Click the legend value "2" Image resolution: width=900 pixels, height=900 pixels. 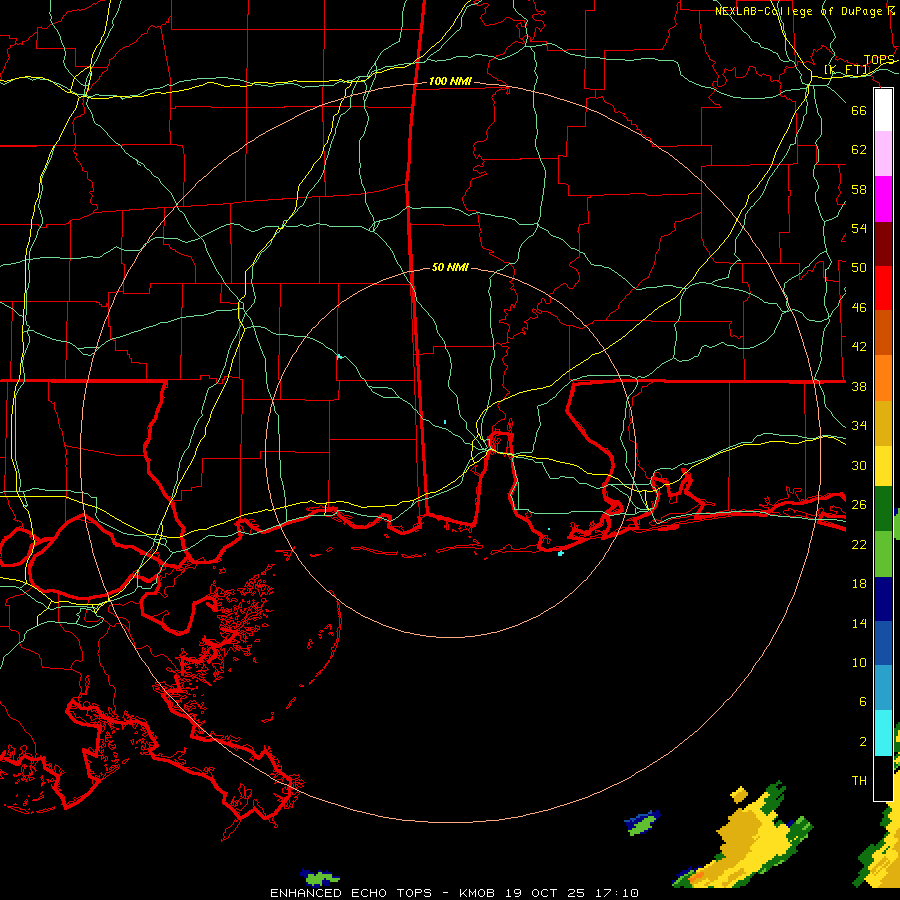point(862,741)
